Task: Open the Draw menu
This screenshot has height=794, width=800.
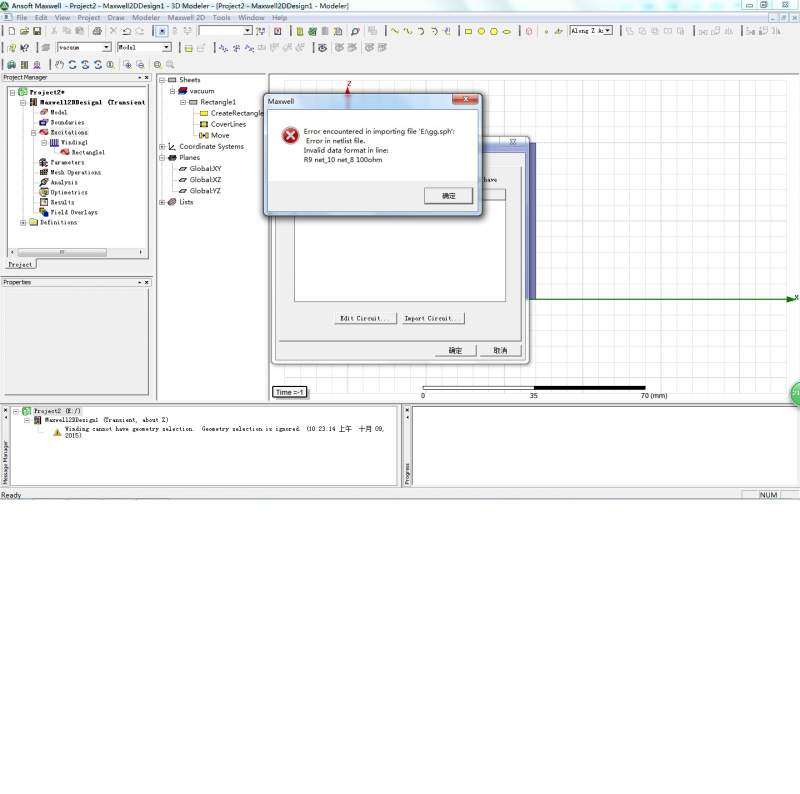Action: tap(116, 18)
